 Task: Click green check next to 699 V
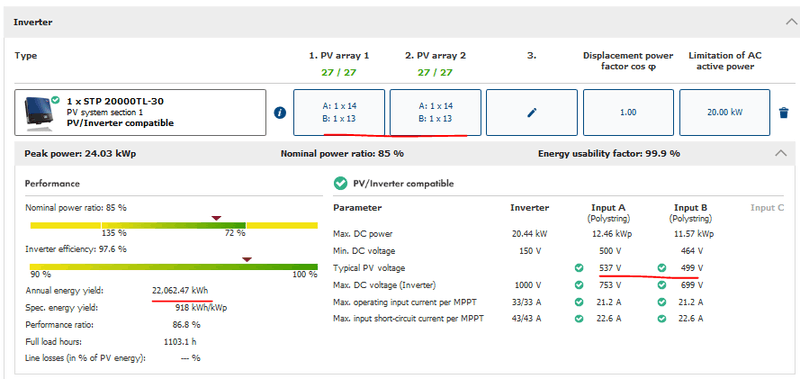(x=662, y=285)
